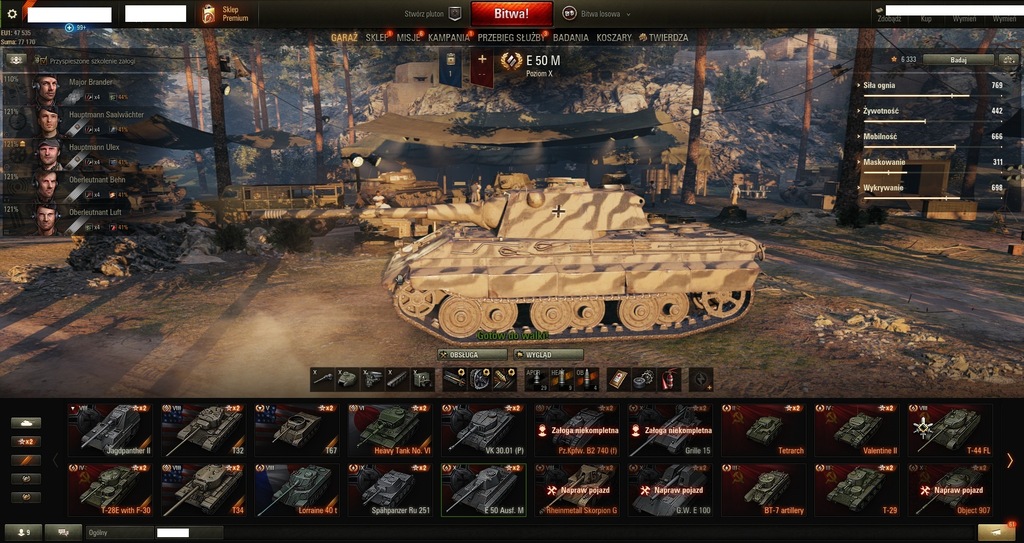Open the chat channels button
This screenshot has height=543, width=1024.
(63, 533)
